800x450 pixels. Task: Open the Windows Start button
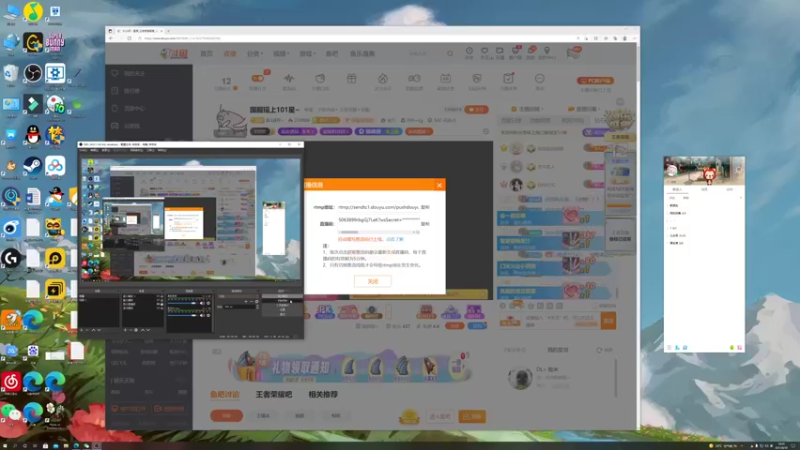(x=5, y=445)
